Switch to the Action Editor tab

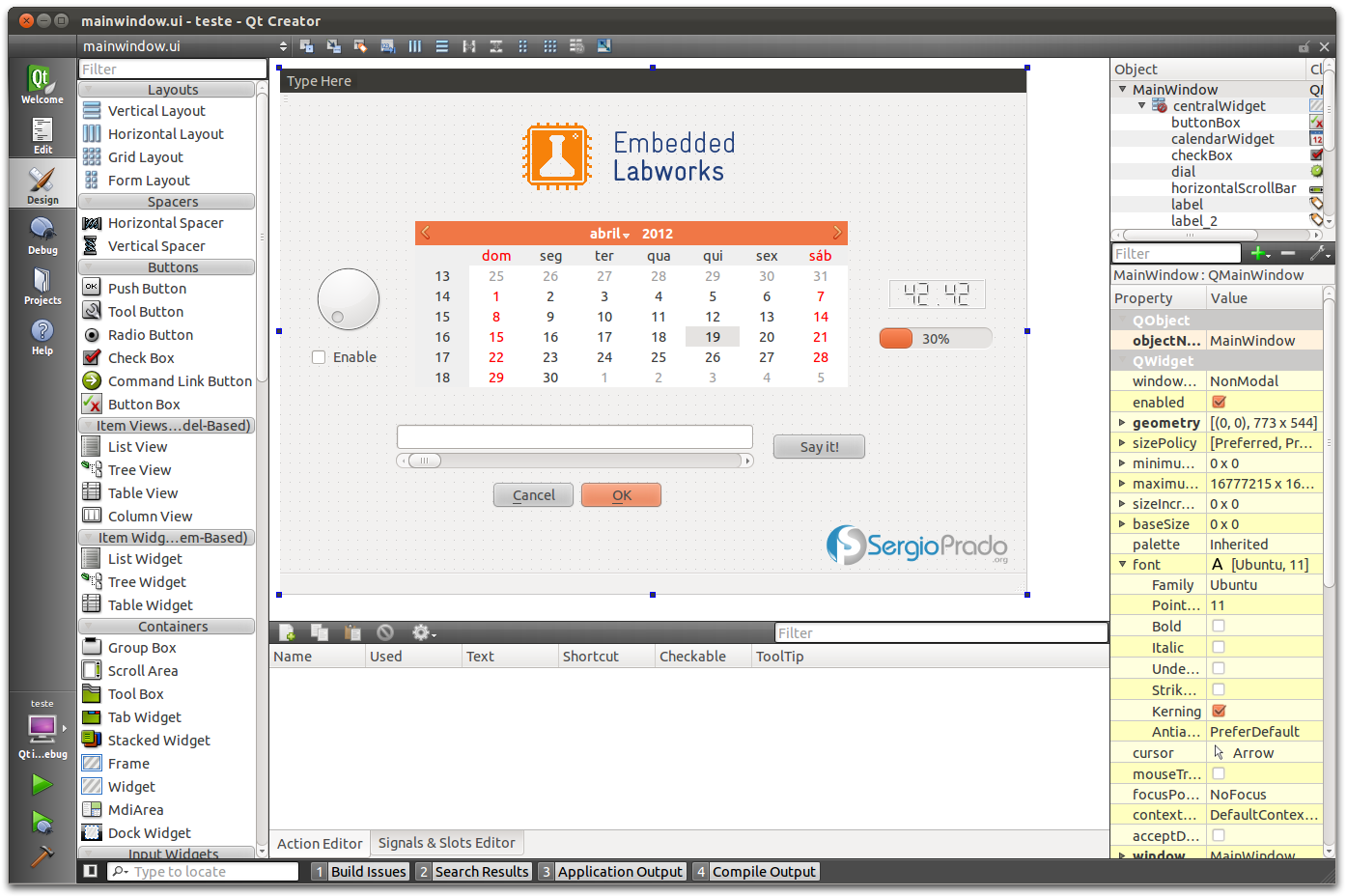coord(320,843)
